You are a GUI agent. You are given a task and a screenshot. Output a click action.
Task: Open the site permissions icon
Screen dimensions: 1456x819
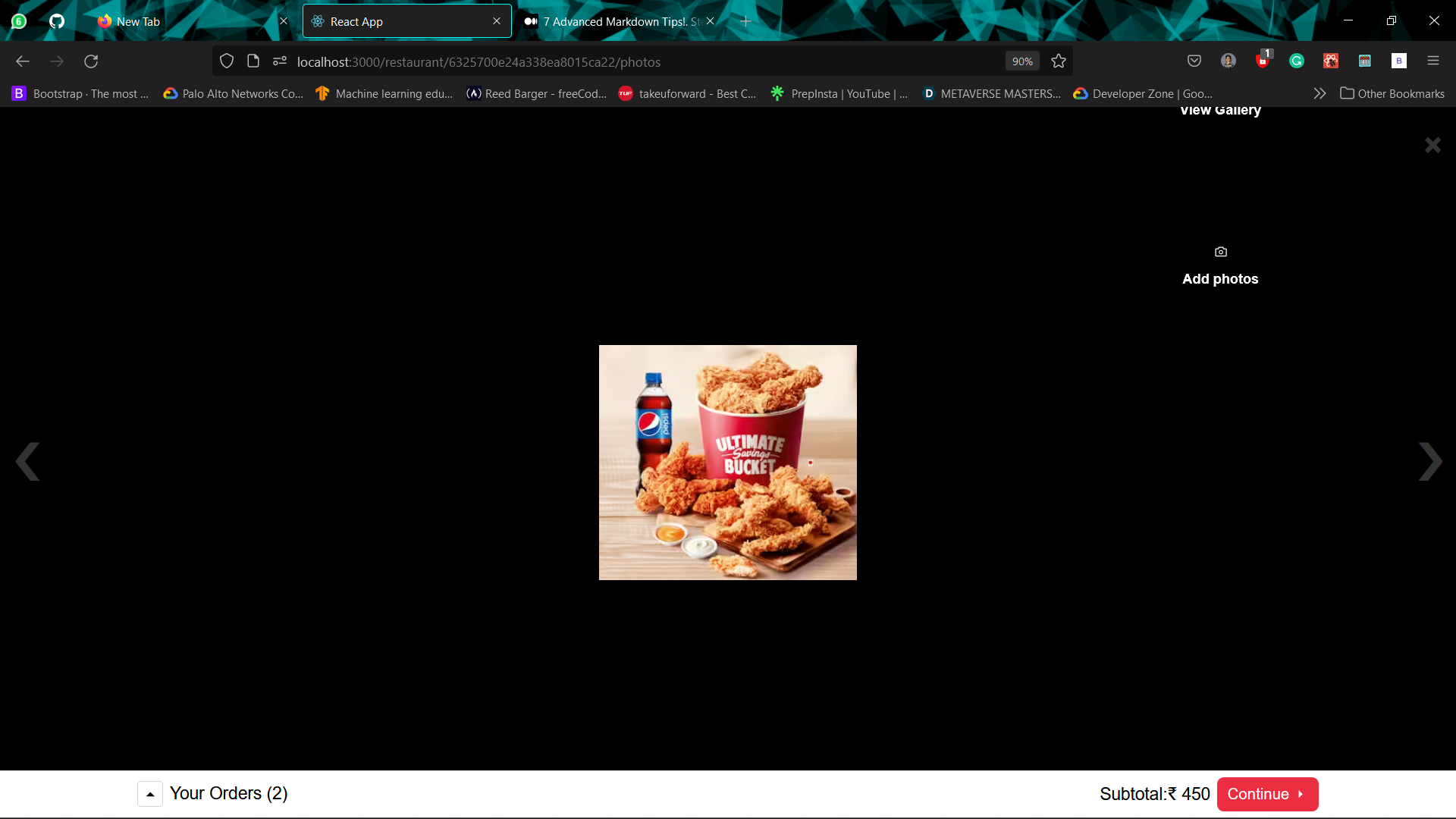click(x=280, y=61)
